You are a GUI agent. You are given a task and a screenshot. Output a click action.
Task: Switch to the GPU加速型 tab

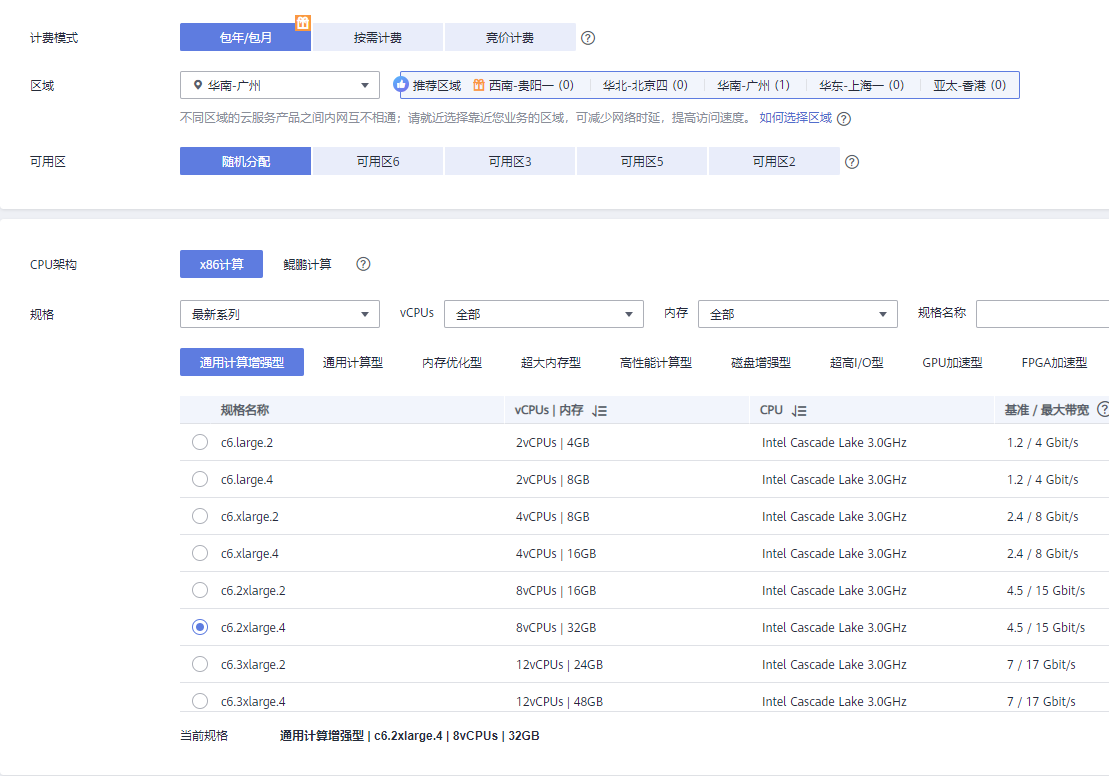click(x=949, y=362)
